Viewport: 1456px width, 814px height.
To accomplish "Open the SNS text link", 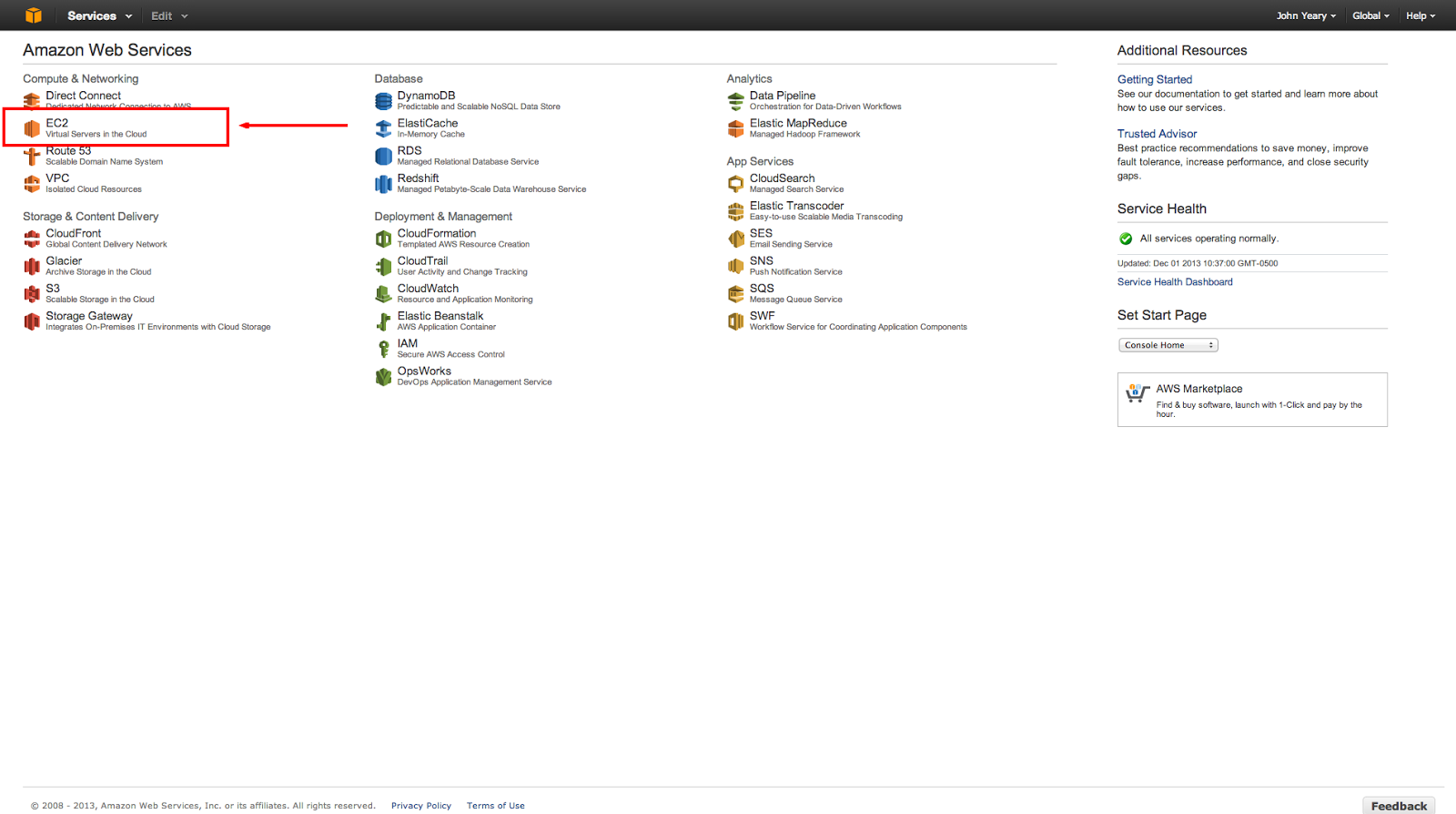I will (762, 261).
